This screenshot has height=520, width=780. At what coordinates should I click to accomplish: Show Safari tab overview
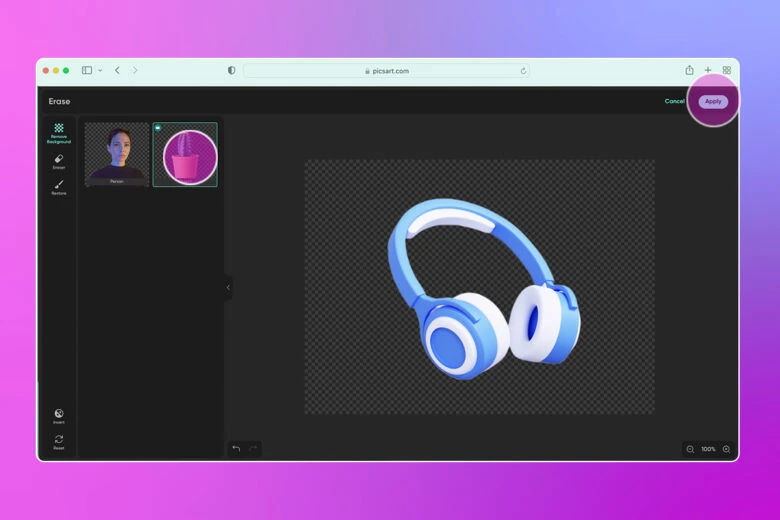click(726, 71)
